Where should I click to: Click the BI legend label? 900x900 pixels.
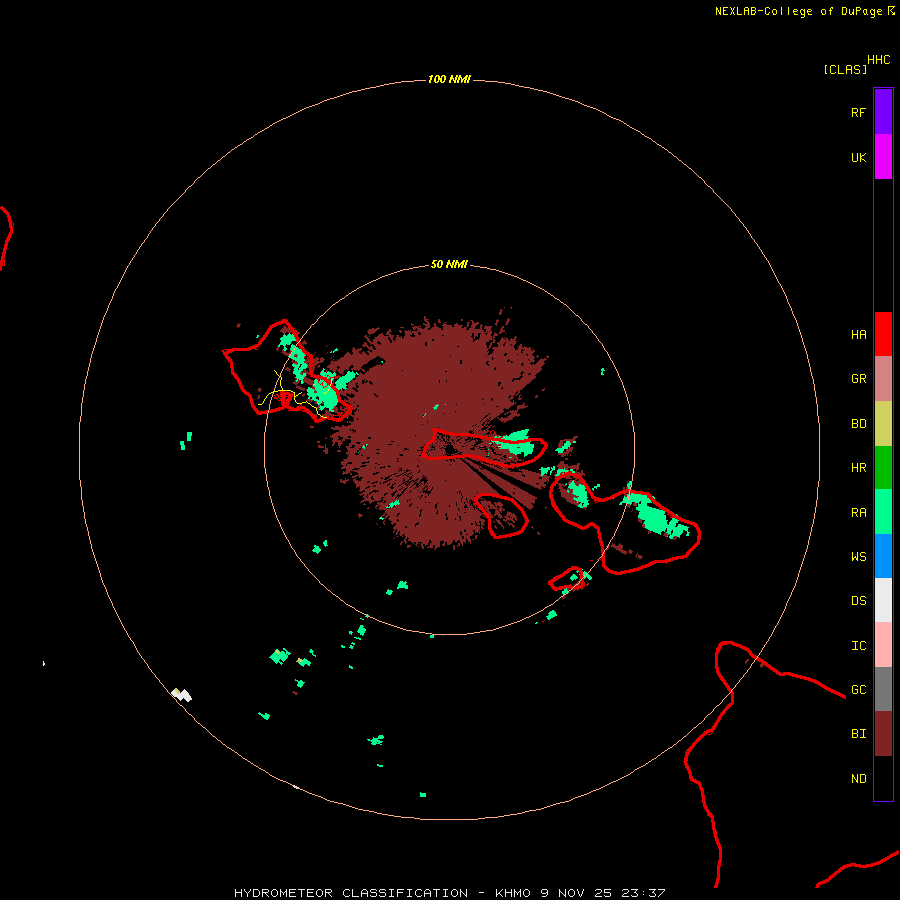point(859,734)
